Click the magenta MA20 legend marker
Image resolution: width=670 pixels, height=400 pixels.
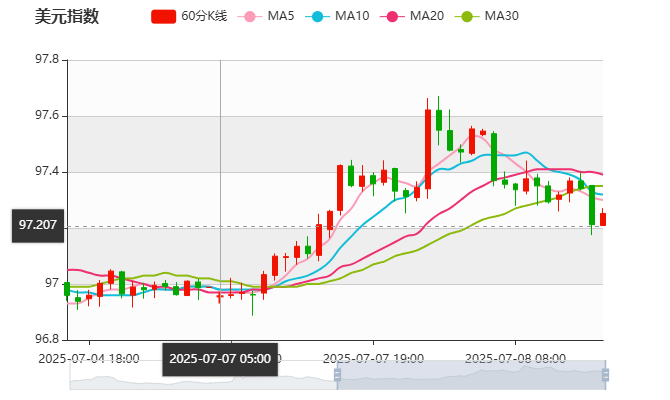393,17
